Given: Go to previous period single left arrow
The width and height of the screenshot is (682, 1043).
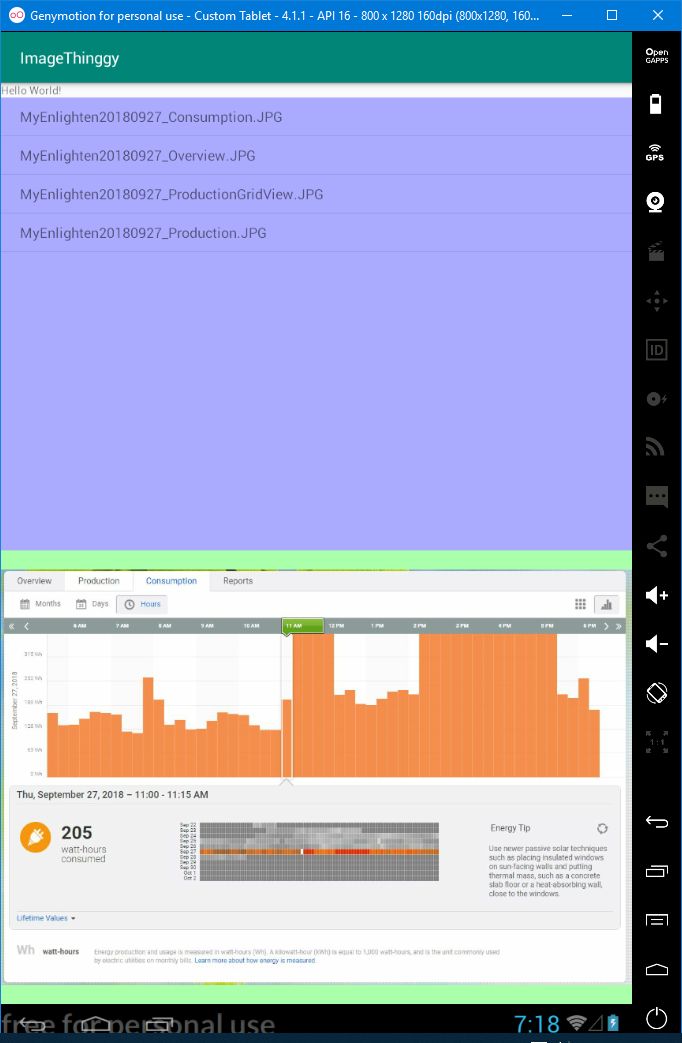Looking at the screenshot, I should point(27,626).
